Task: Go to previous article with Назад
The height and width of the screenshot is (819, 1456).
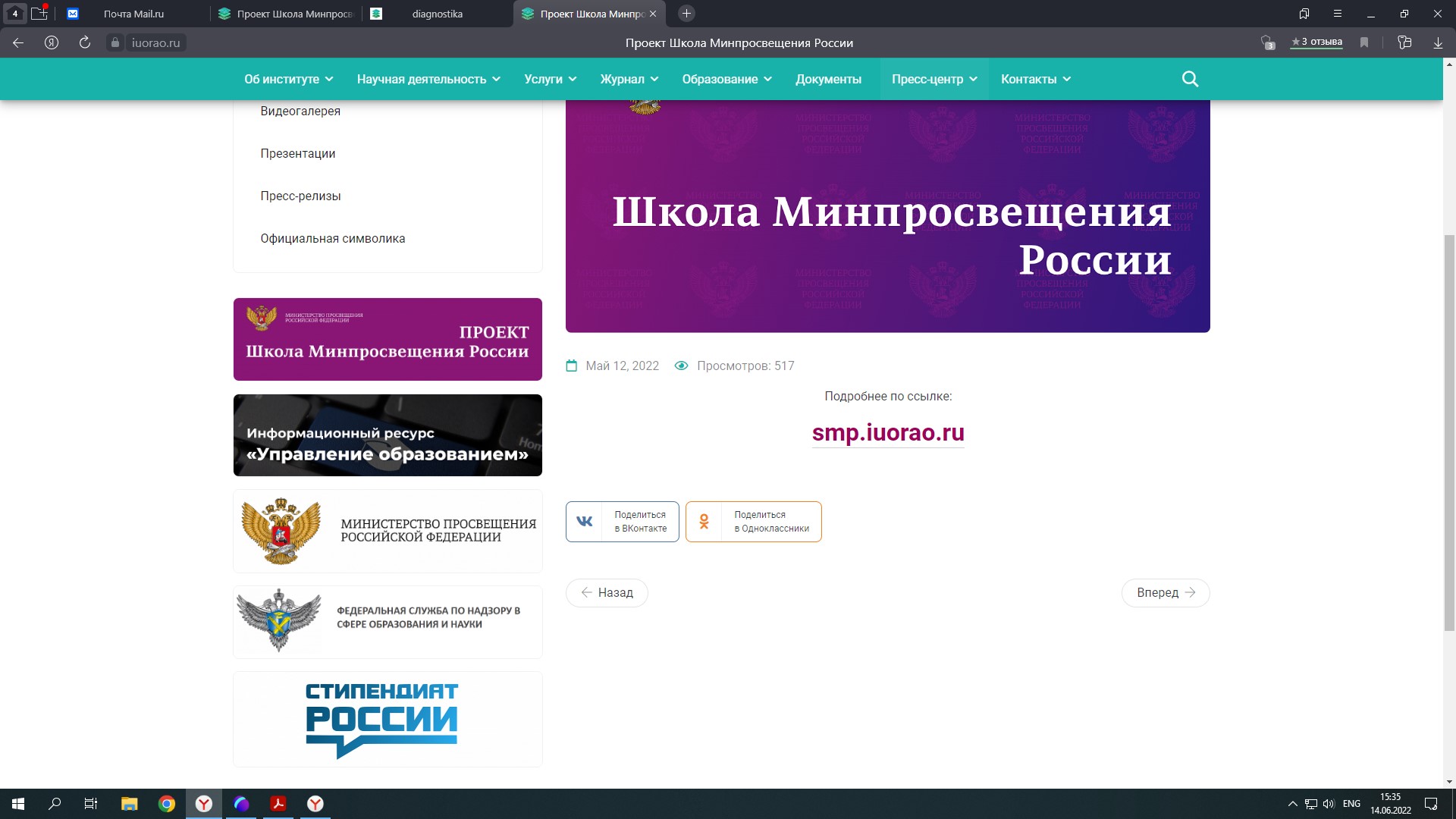Action: click(x=607, y=593)
